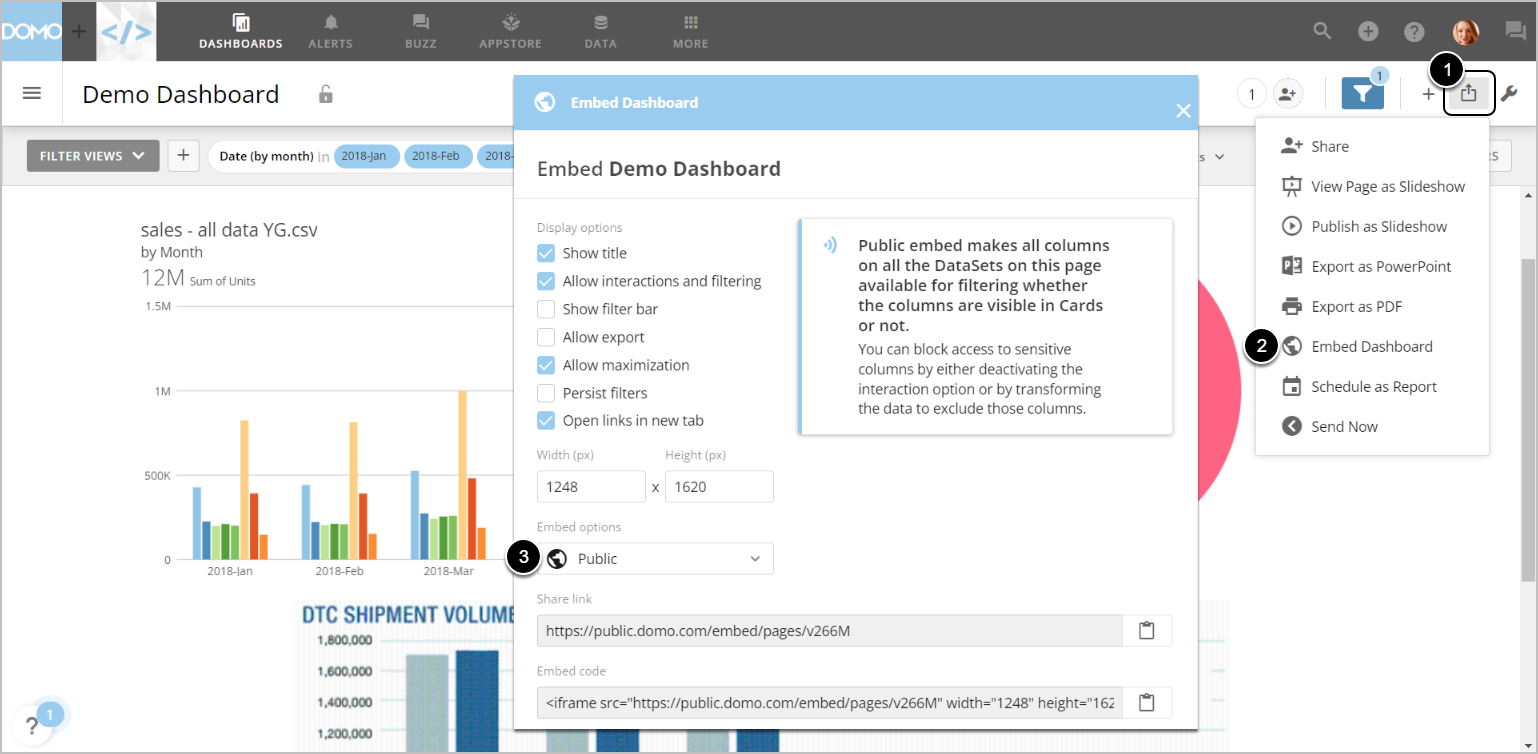Close the Embed Dashboard dialog
This screenshot has width=1538, height=754.
[1183, 111]
